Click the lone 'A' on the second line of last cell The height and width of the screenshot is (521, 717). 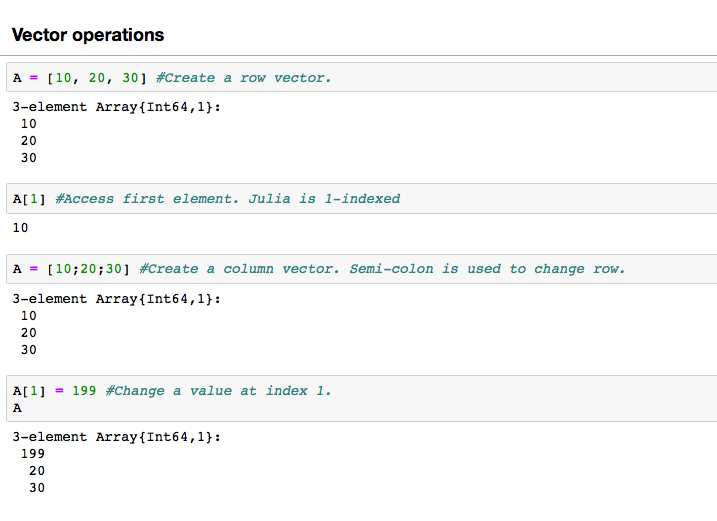click(x=17, y=408)
